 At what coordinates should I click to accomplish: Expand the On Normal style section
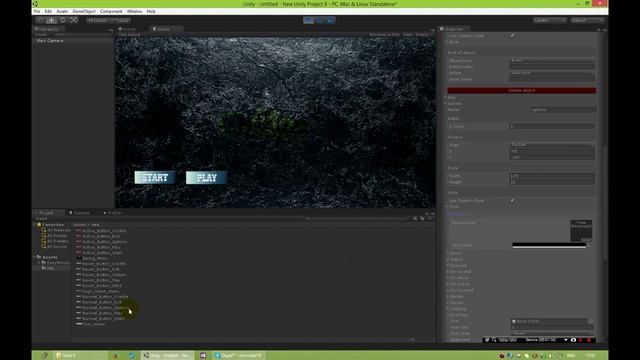click(460, 272)
